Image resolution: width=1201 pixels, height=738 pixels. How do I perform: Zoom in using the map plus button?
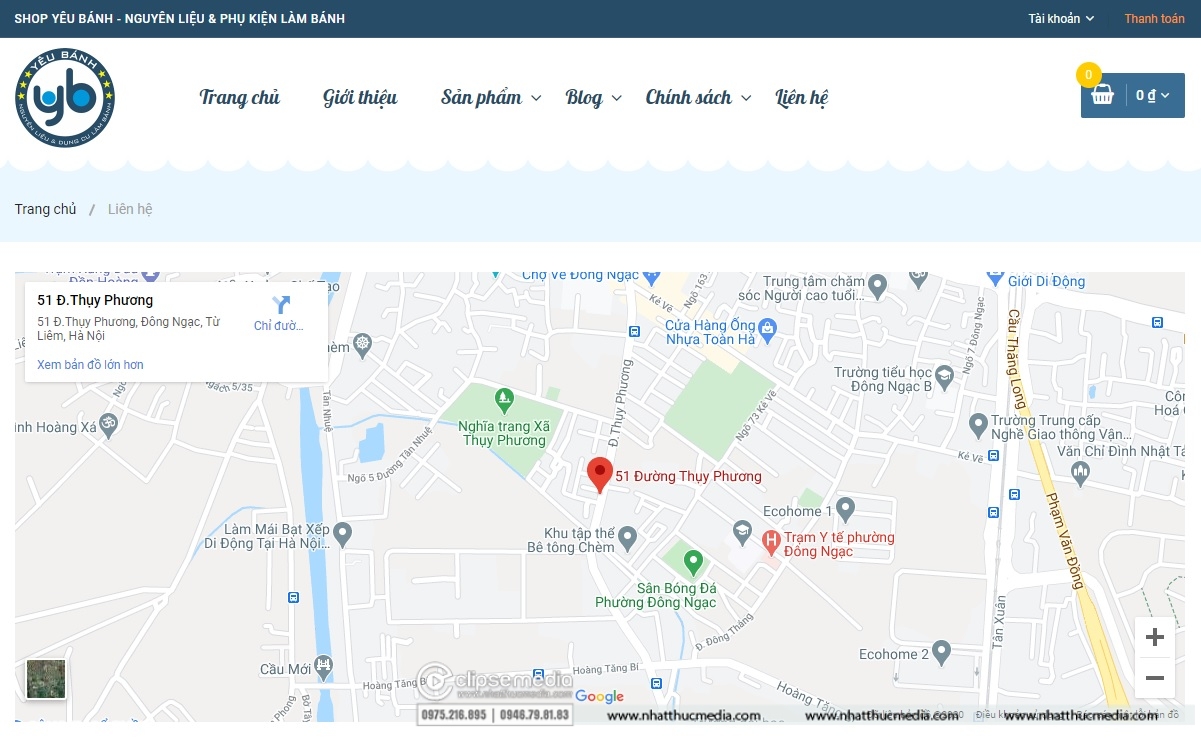point(1154,636)
